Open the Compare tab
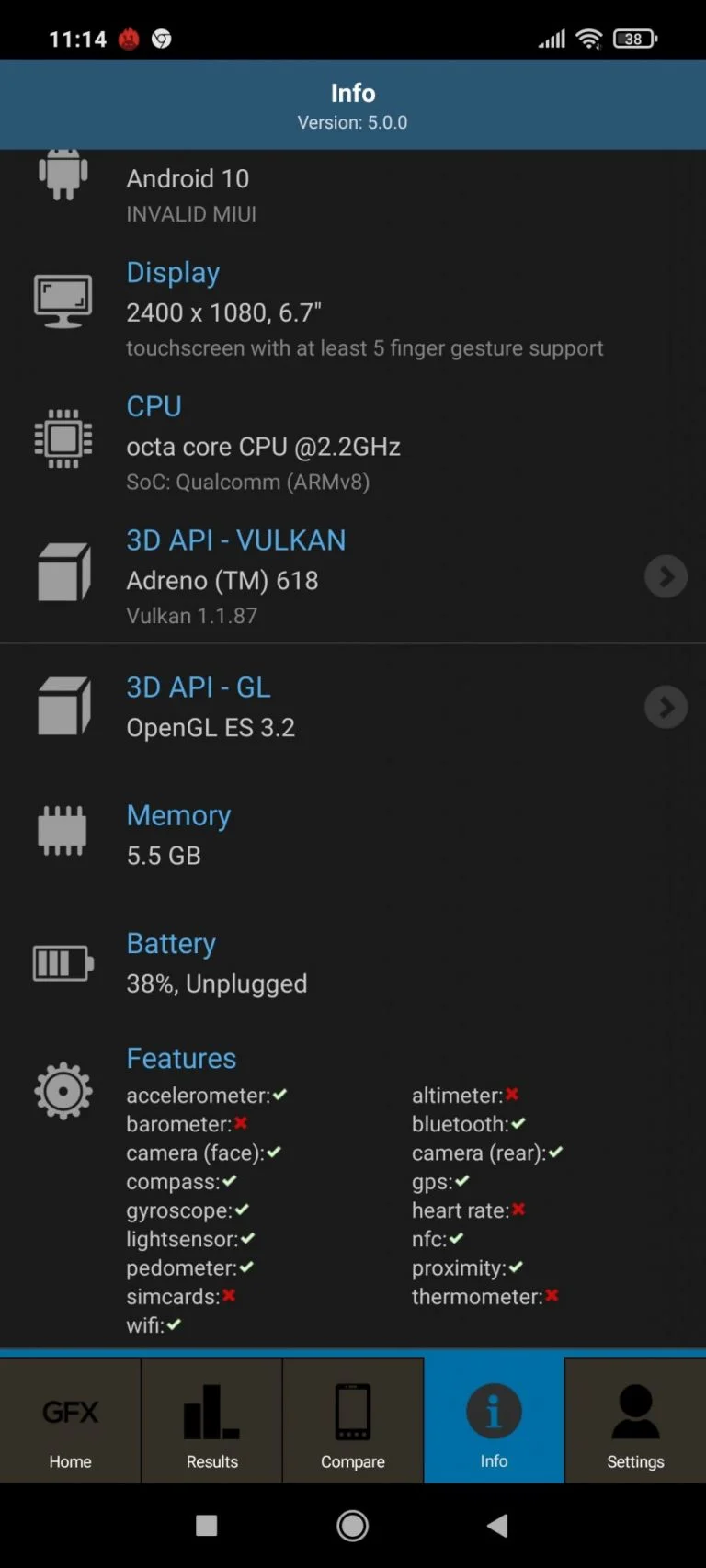The width and height of the screenshot is (706, 1568). (x=353, y=1420)
